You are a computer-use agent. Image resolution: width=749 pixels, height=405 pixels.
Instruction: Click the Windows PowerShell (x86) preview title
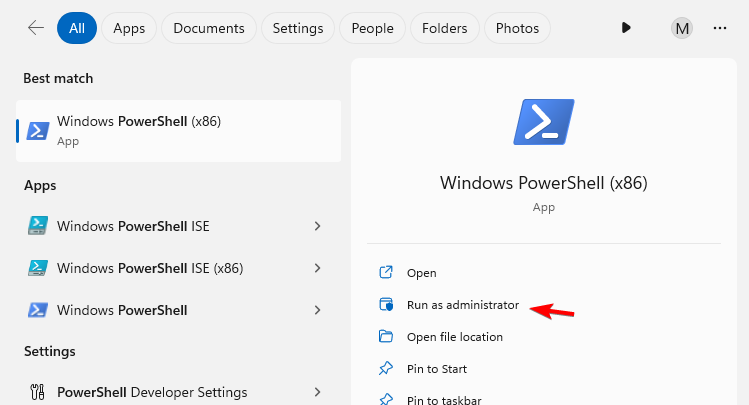pos(544,183)
